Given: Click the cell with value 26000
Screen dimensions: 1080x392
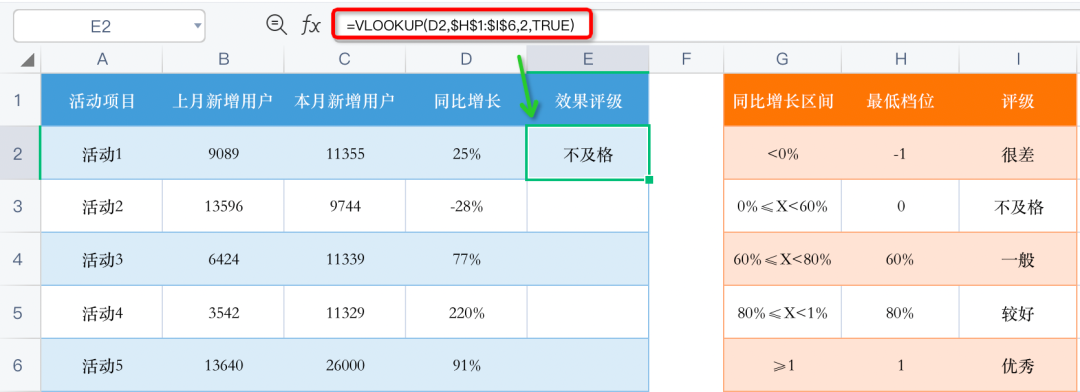Looking at the screenshot, I should pyautogui.click(x=345, y=365).
